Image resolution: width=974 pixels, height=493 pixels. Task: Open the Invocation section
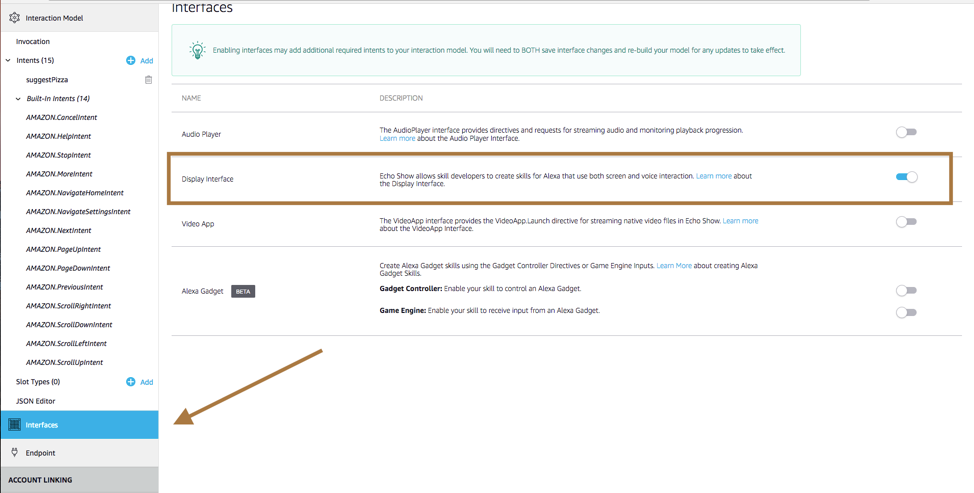tap(33, 42)
